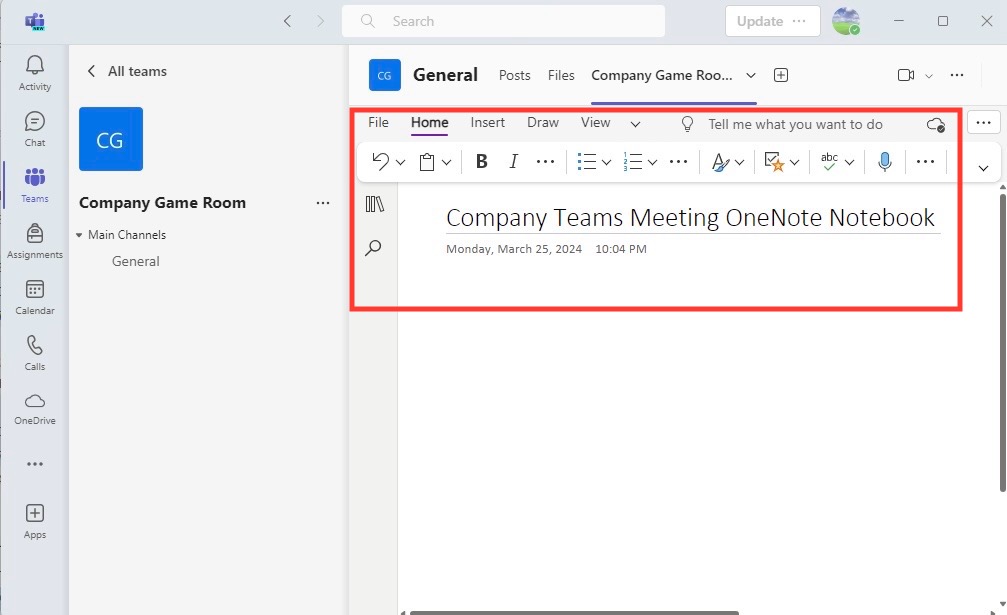
Task: Show more paragraph options after numbering
Action: [678, 162]
